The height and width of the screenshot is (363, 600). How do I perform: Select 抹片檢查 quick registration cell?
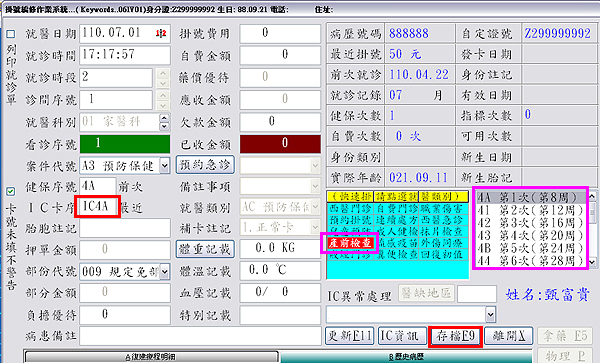443,231
